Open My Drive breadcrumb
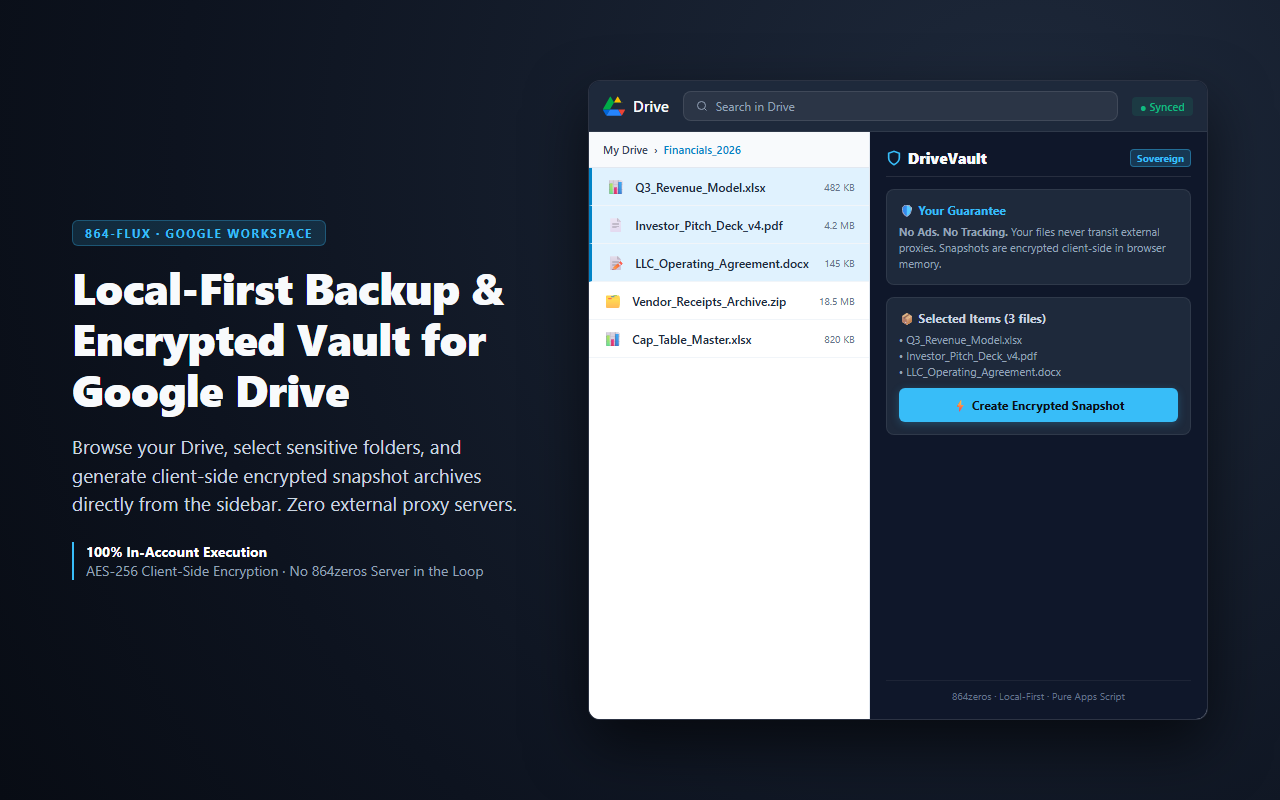Screen dimensions: 1280x800 pos(625,150)
